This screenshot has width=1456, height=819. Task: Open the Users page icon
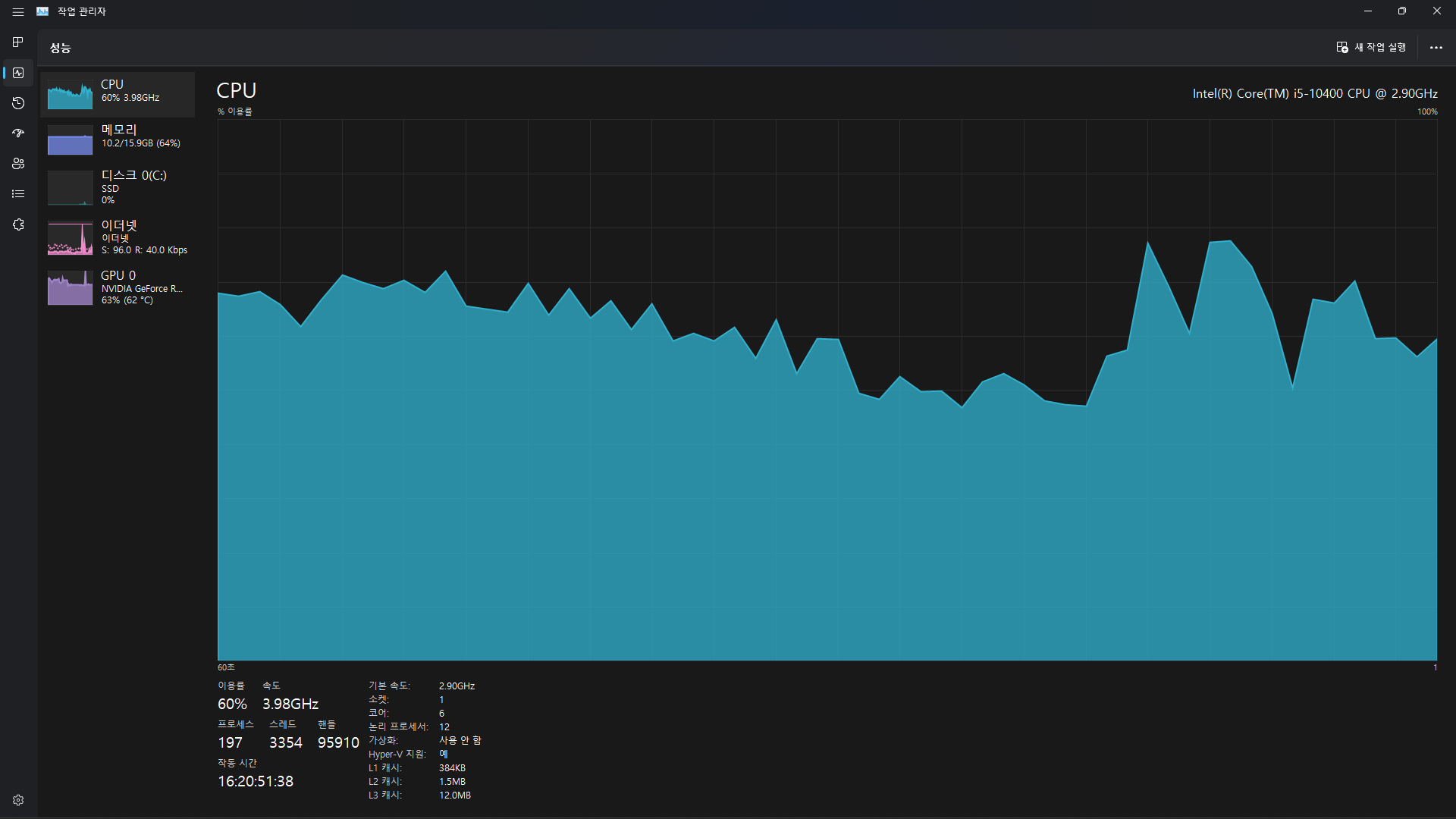pos(18,164)
